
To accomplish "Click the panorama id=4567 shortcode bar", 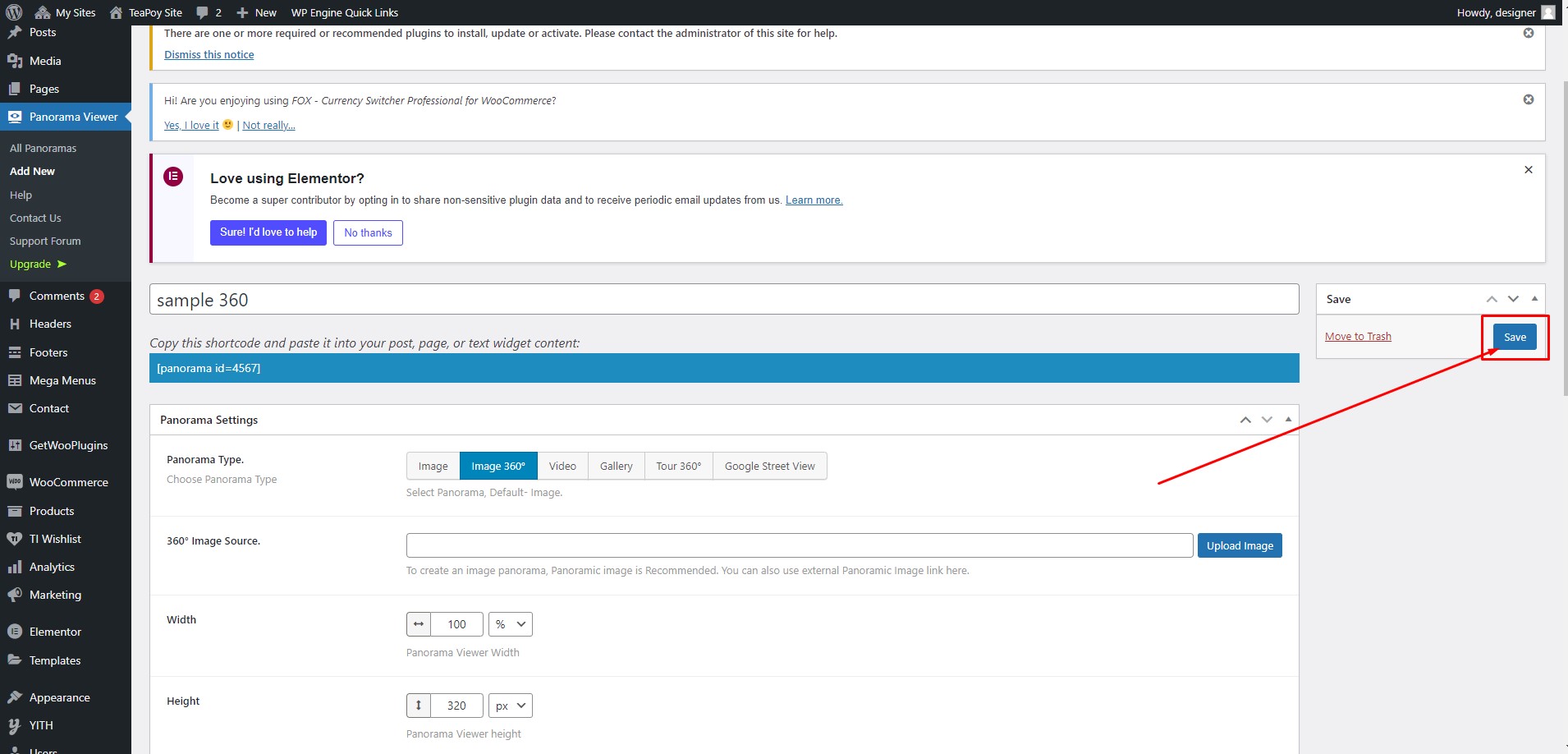I will pyautogui.click(x=724, y=368).
